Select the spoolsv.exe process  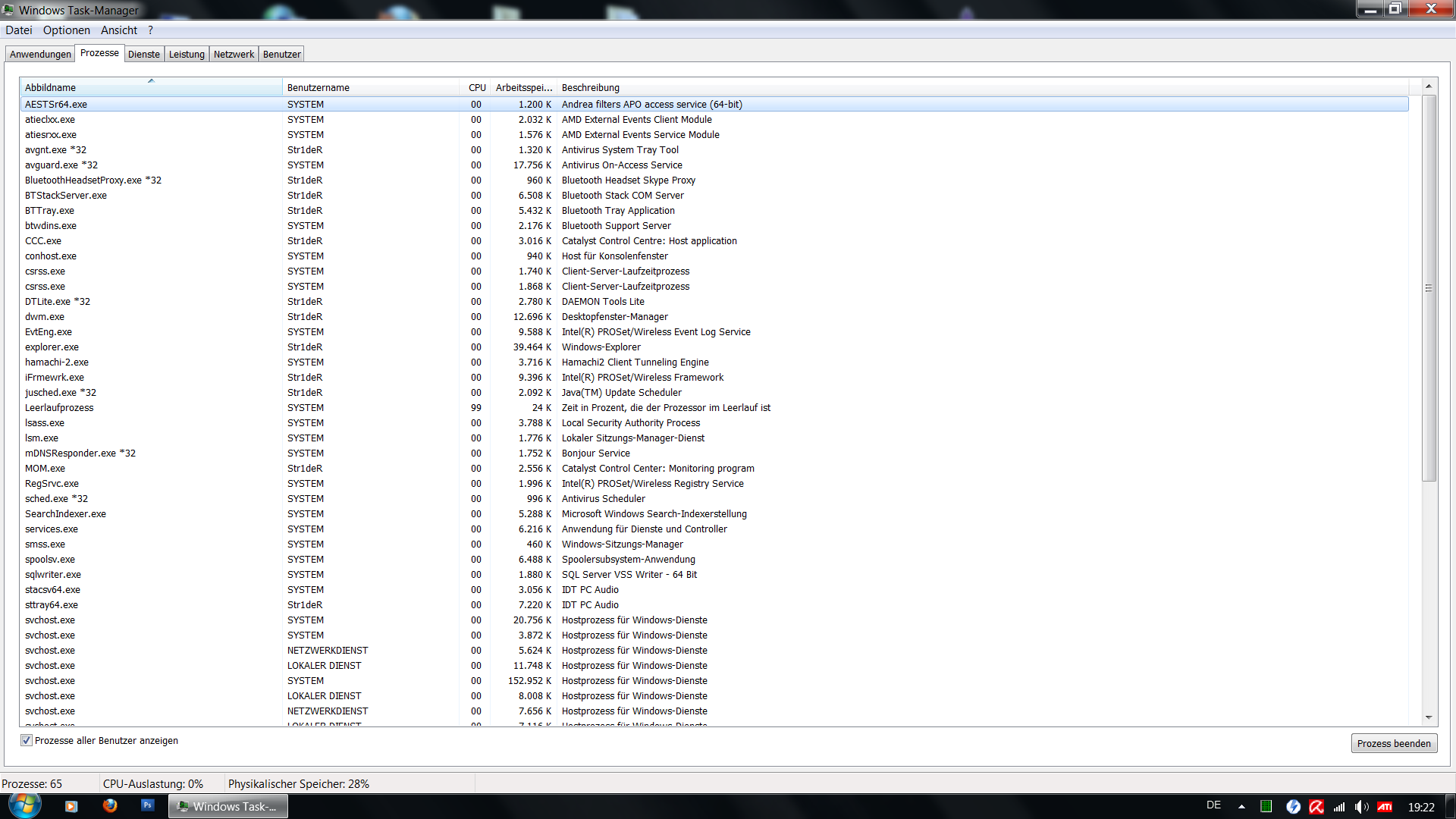(714, 560)
